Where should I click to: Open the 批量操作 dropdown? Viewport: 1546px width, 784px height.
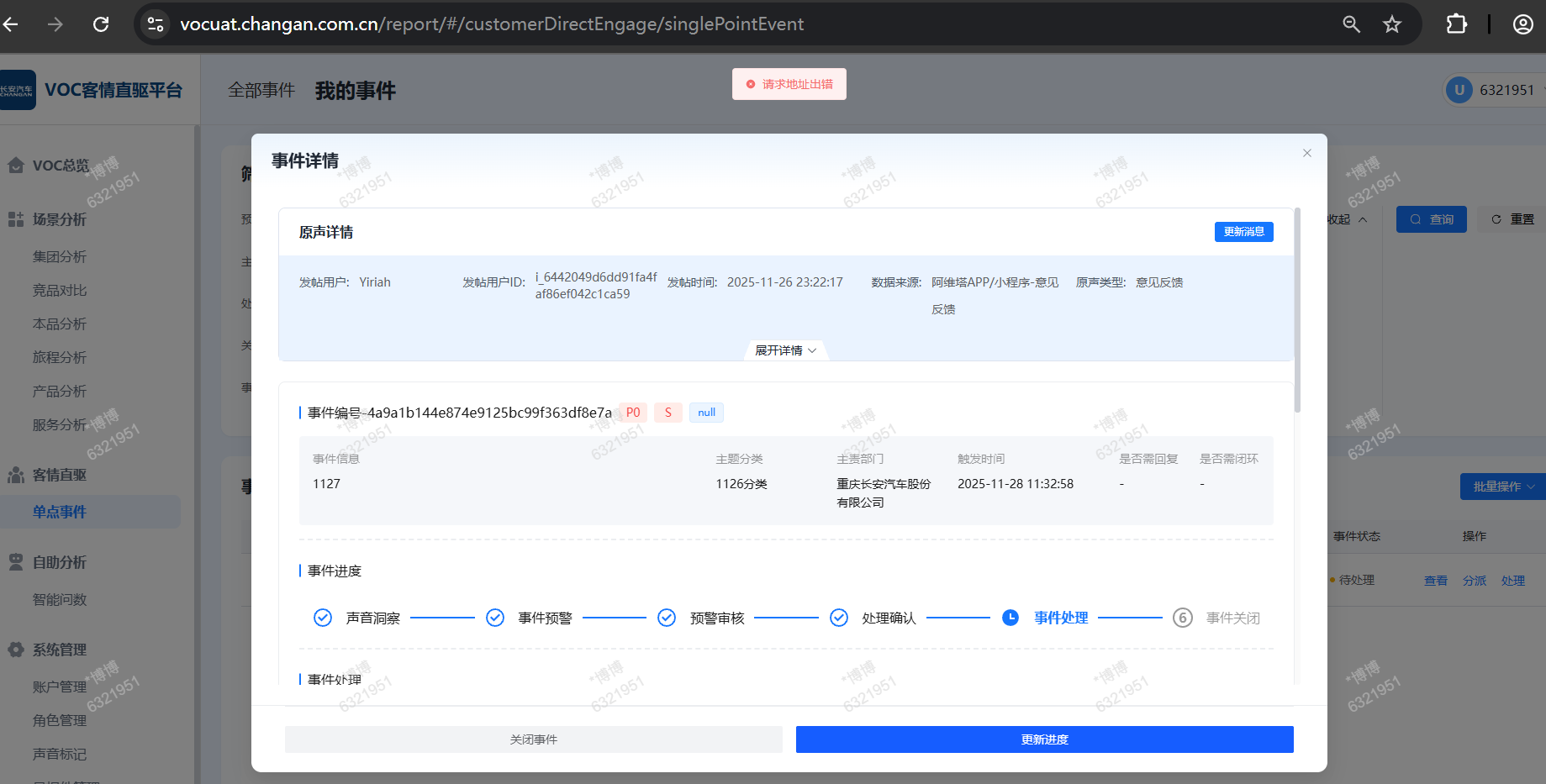click(1503, 487)
